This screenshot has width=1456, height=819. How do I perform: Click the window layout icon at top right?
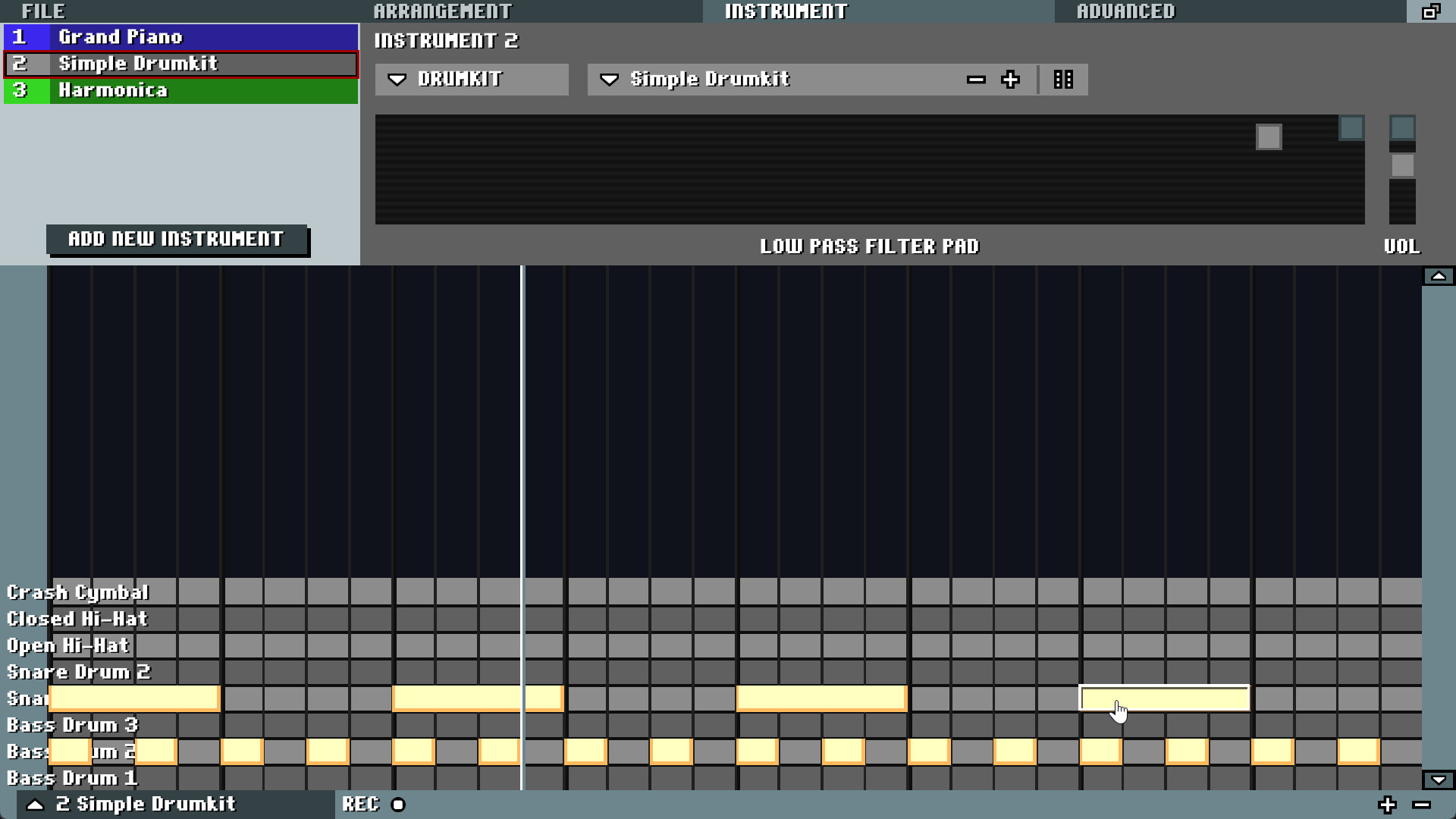1432,12
